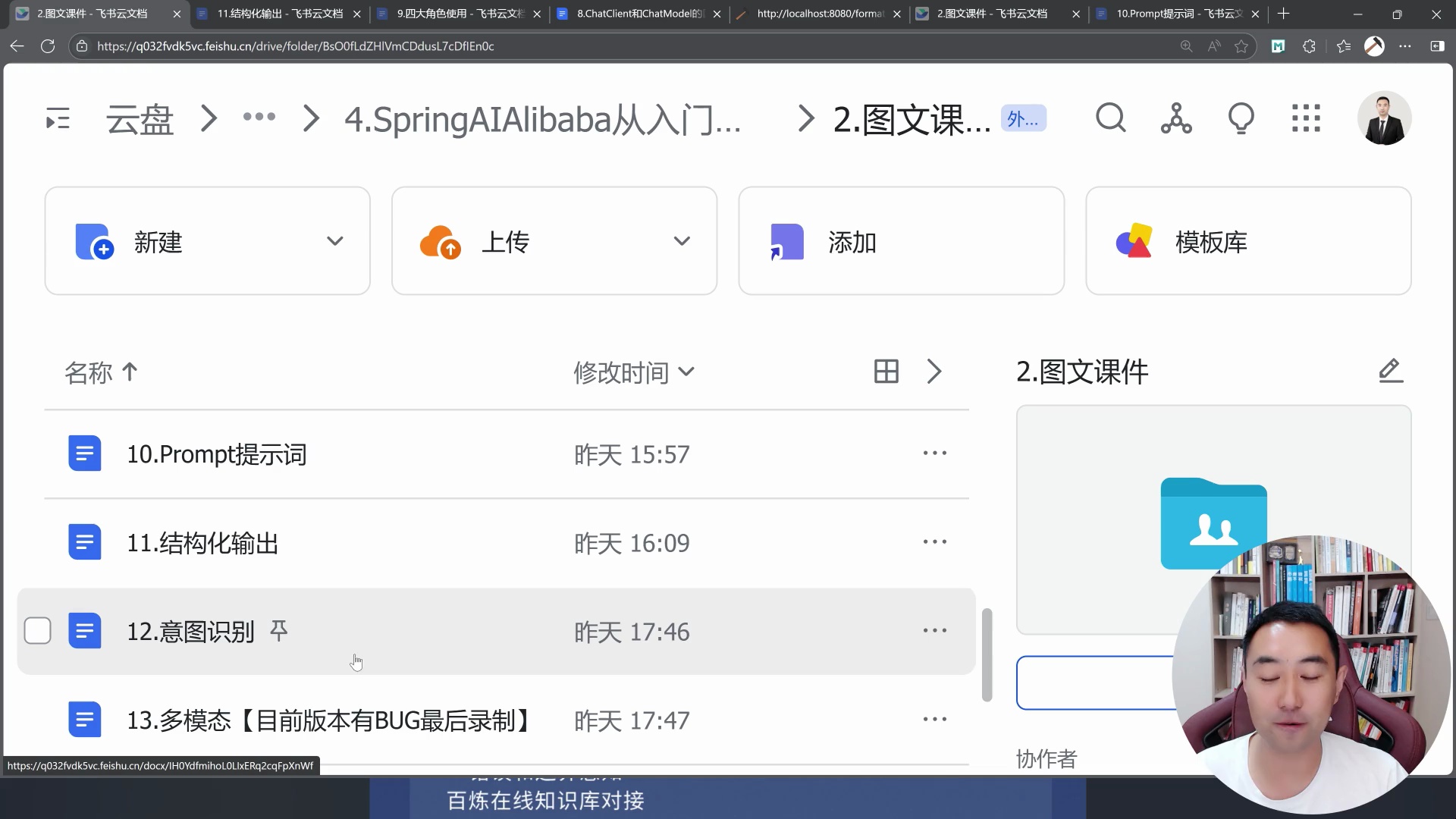The height and width of the screenshot is (819, 1456).
Task: Check the checkbox beside 12.意图识别
Action: click(37, 630)
